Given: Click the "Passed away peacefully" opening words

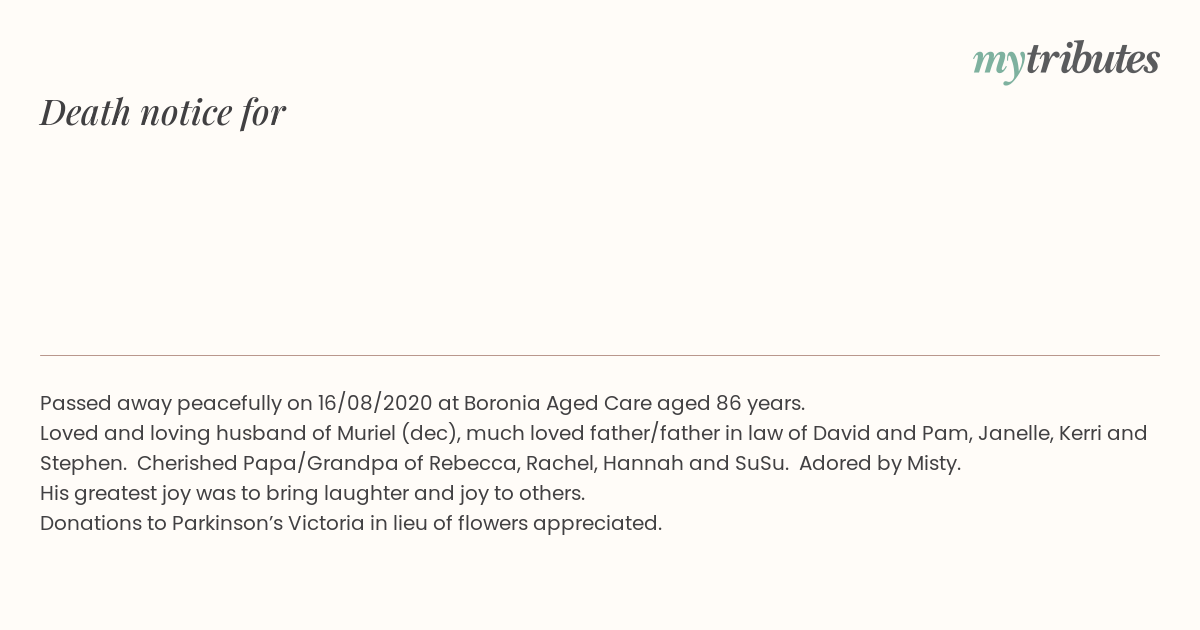Looking at the screenshot, I should pos(161,403).
